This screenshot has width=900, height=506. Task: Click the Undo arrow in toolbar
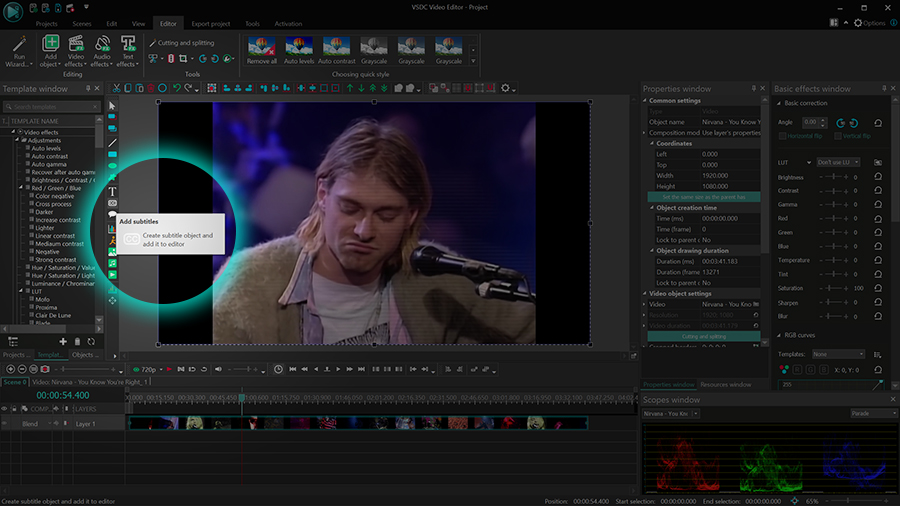tap(177, 88)
